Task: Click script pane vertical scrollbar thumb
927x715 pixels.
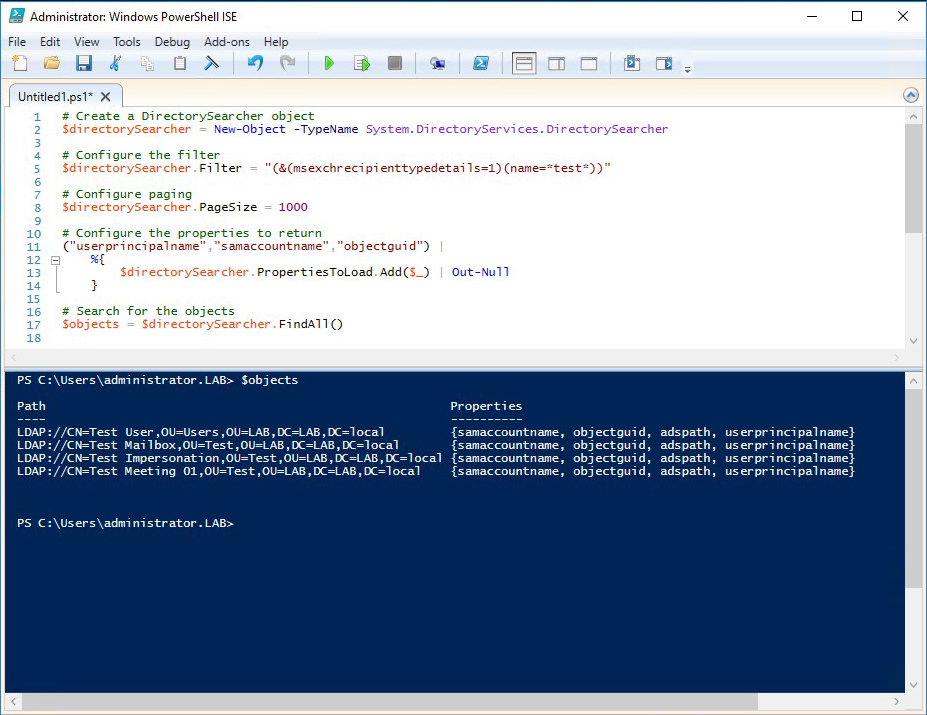Action: point(913,179)
